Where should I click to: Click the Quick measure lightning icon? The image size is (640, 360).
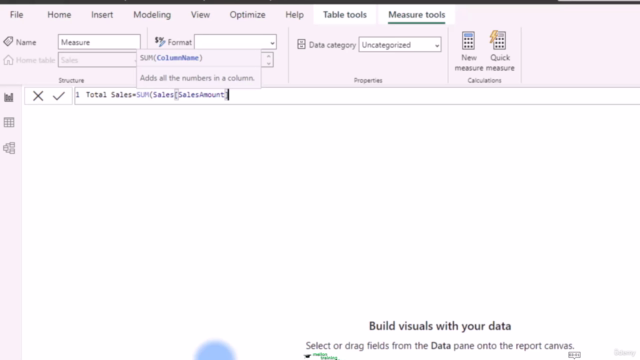(498, 40)
